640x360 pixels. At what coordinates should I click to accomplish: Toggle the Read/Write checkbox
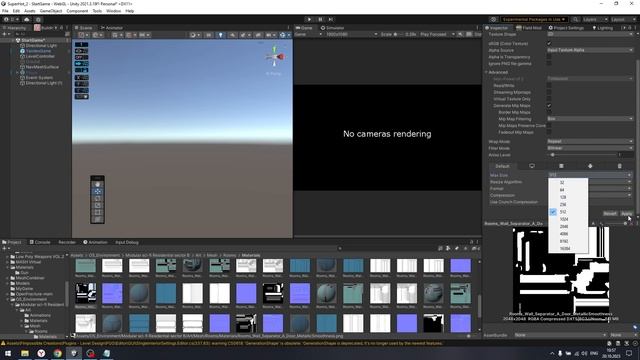click(x=549, y=86)
